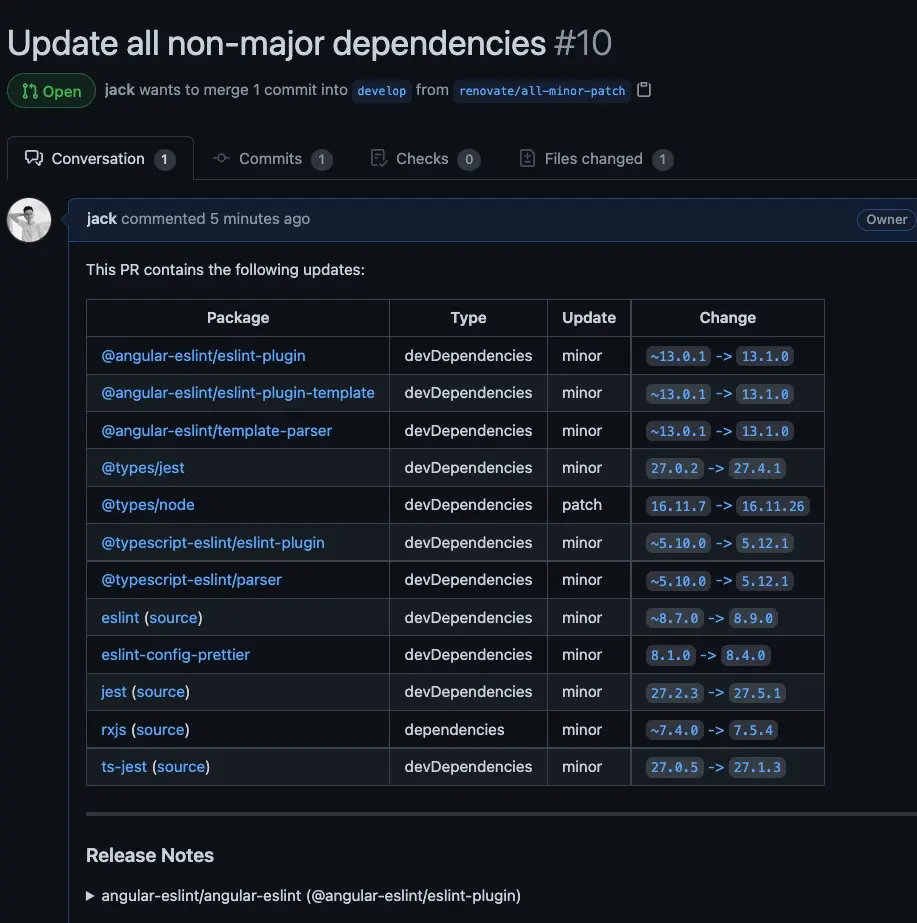The image size is (917, 923).
Task: Open the @types/jest package link
Action: coord(142,467)
